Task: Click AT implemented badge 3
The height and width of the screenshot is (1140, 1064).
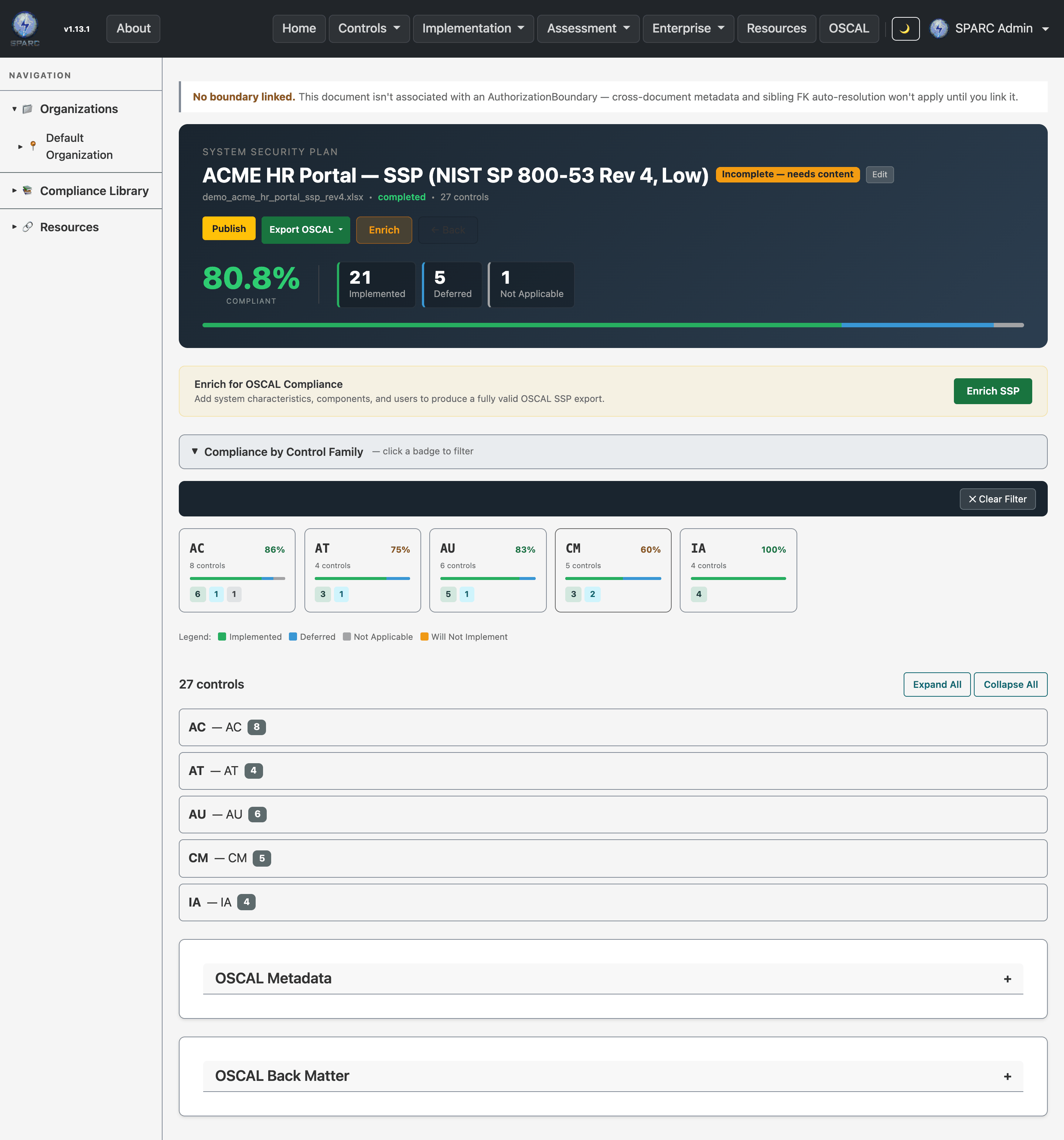Action: (x=323, y=594)
